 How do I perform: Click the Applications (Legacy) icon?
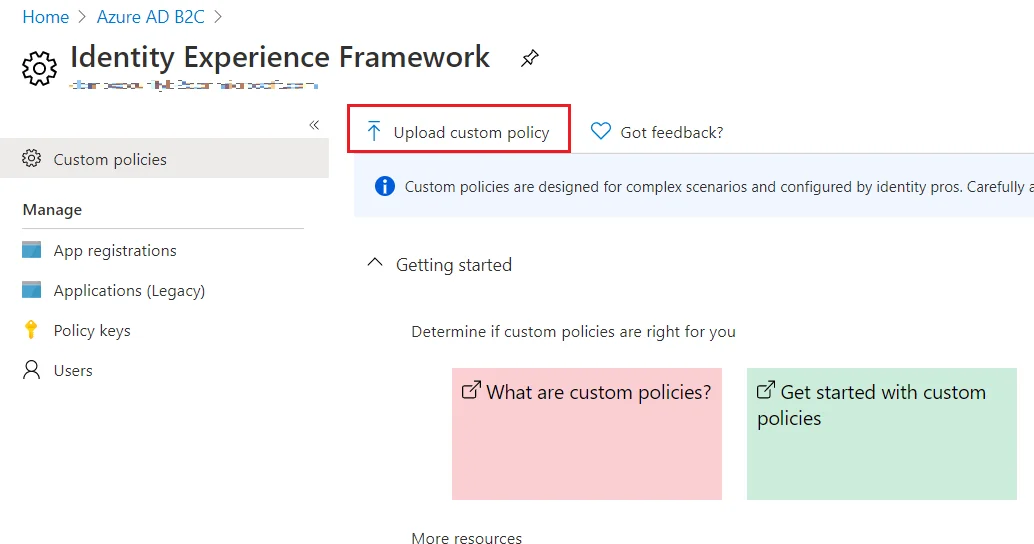click(x=32, y=289)
